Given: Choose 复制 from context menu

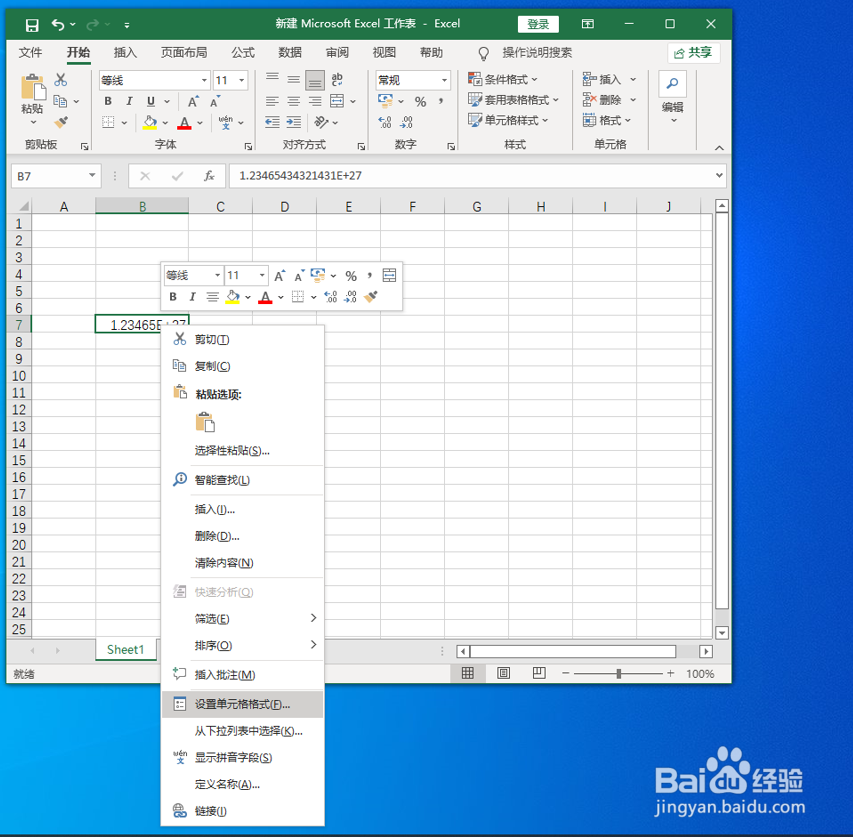Looking at the screenshot, I should 243,366.
